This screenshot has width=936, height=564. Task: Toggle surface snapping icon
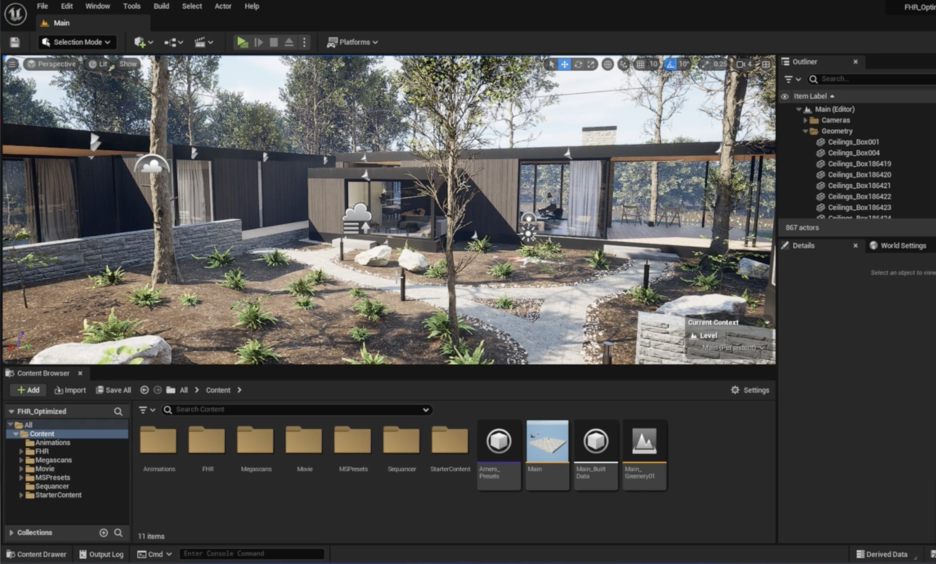(624, 64)
